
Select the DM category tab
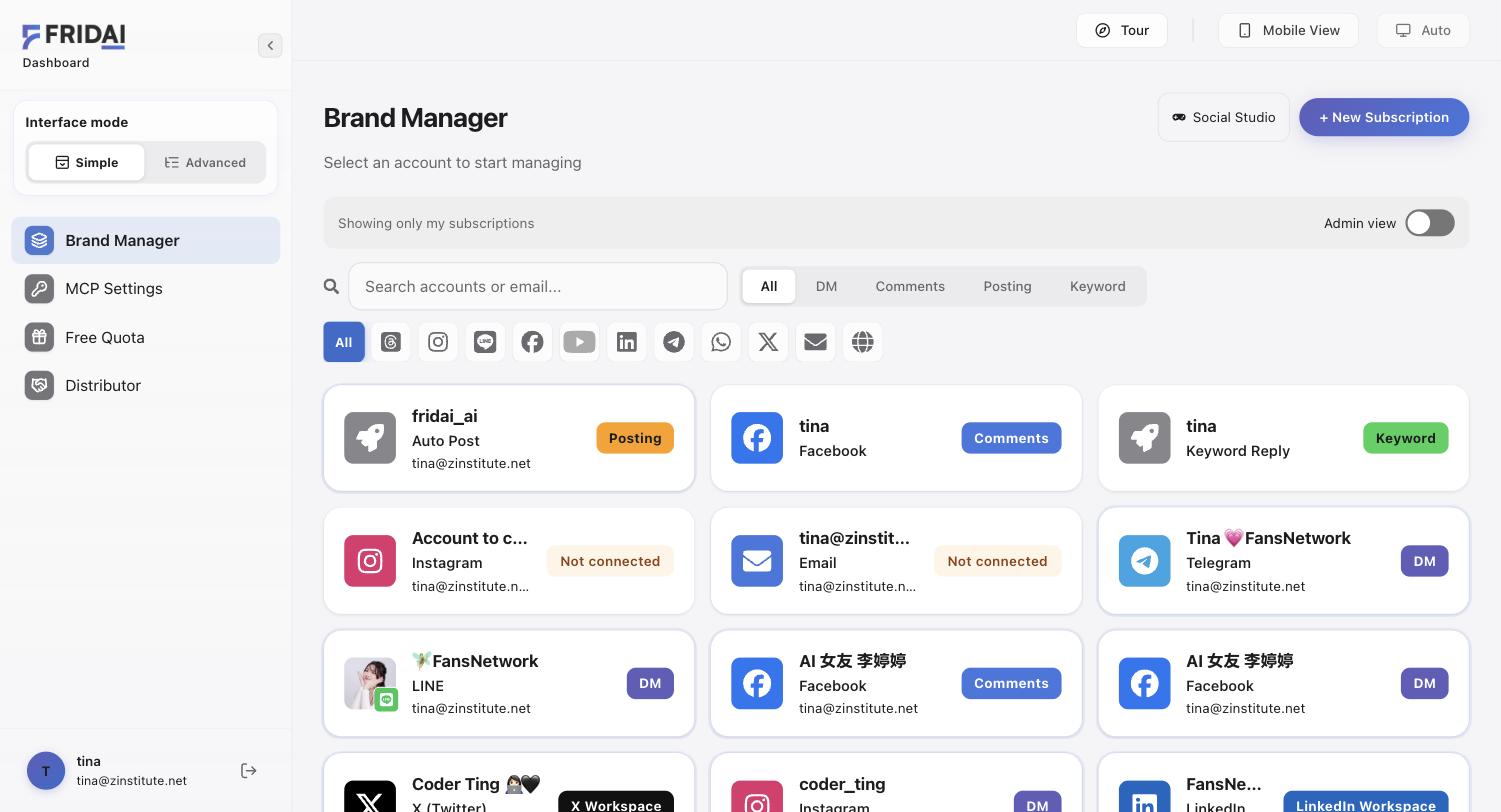tap(826, 286)
